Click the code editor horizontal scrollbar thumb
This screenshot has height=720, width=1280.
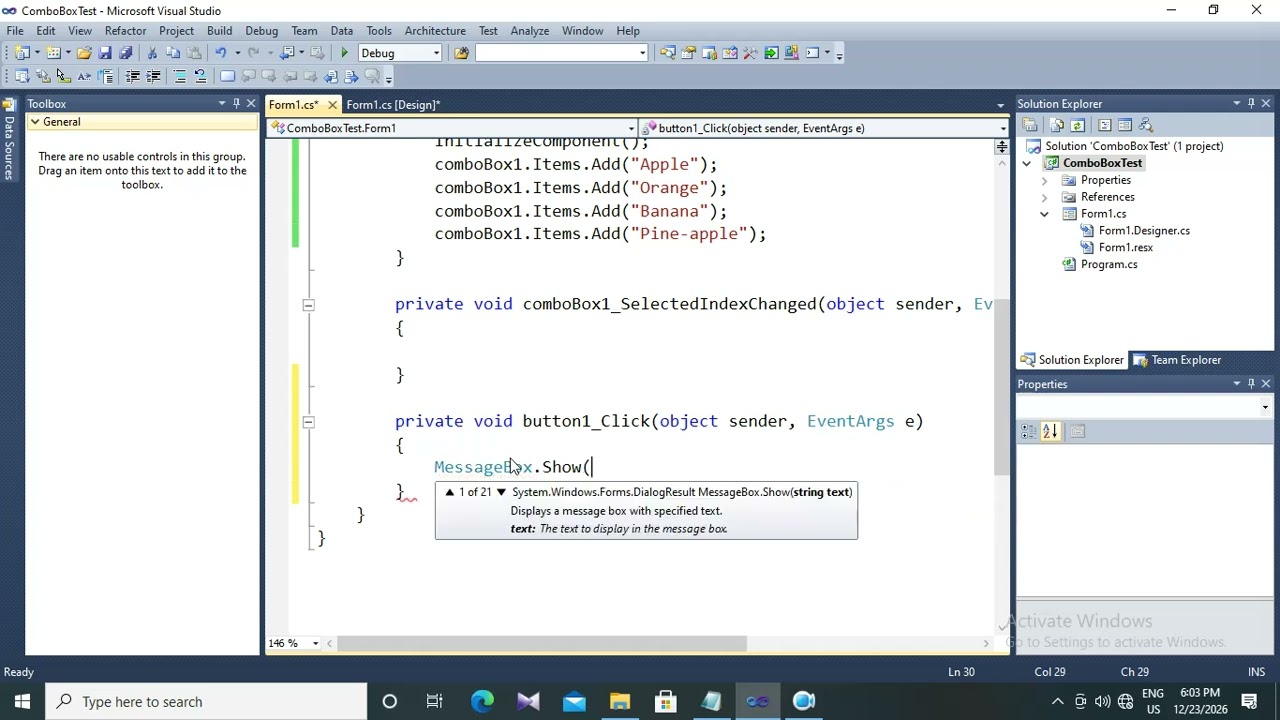[541, 643]
